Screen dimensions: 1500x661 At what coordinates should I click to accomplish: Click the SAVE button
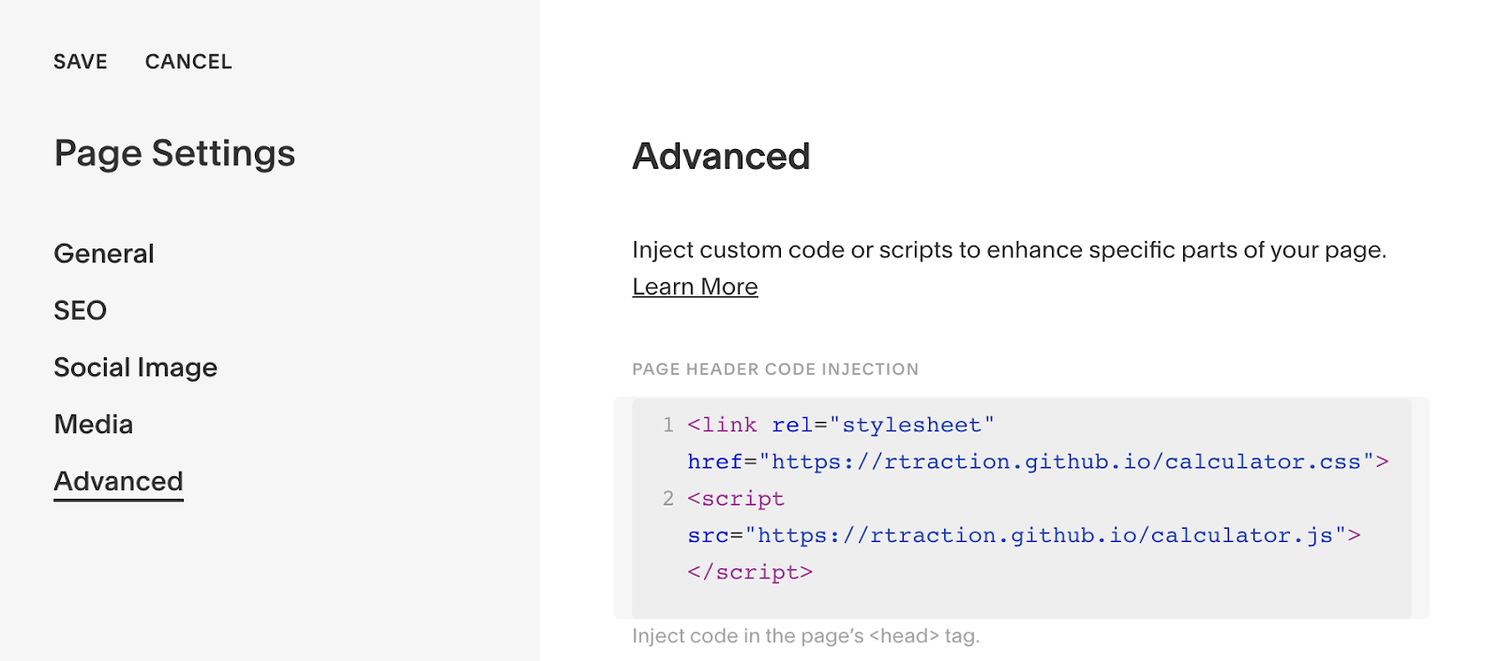80,62
